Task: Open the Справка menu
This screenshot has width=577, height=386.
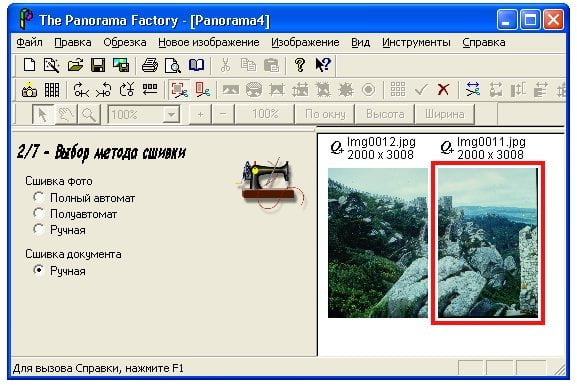Action: (484, 42)
